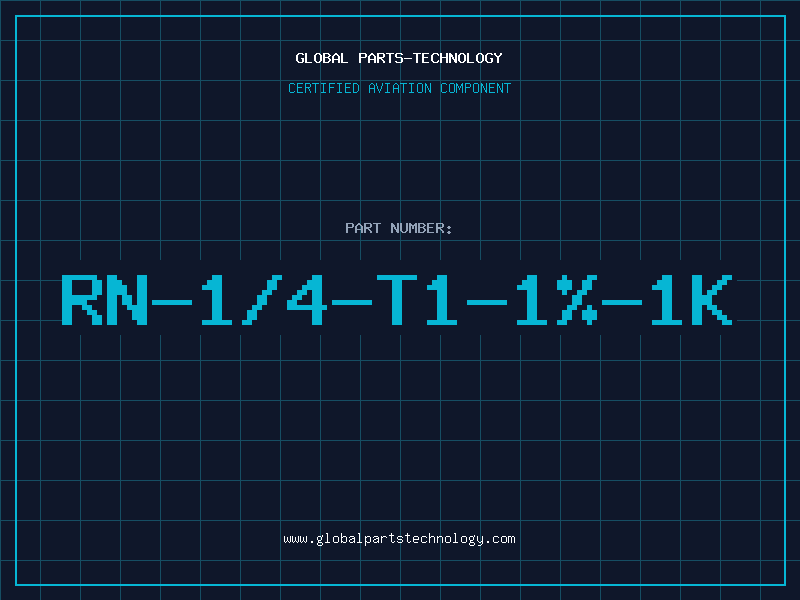Image resolution: width=800 pixels, height=600 pixels.
Task: Click the PART NUMBER: label
Action: pyautogui.click(x=398, y=228)
